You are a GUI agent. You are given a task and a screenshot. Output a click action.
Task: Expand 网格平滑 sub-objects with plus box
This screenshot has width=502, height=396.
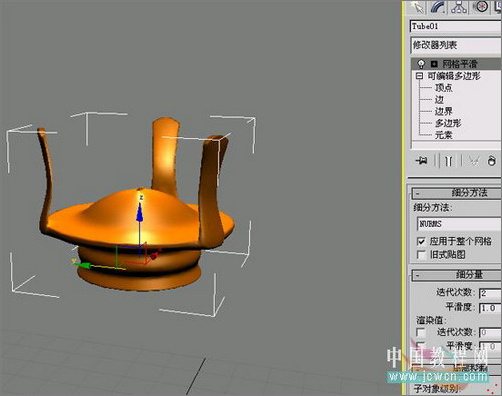tap(434, 64)
